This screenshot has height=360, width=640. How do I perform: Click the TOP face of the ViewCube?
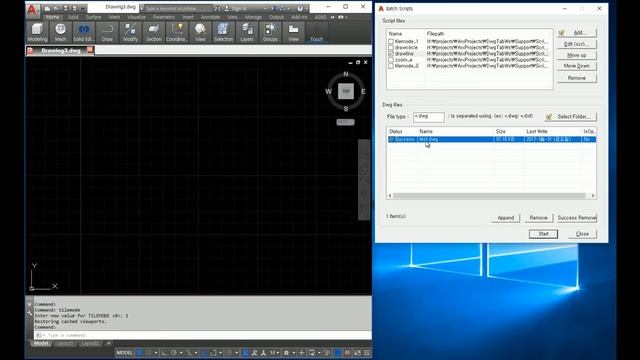(x=346, y=91)
